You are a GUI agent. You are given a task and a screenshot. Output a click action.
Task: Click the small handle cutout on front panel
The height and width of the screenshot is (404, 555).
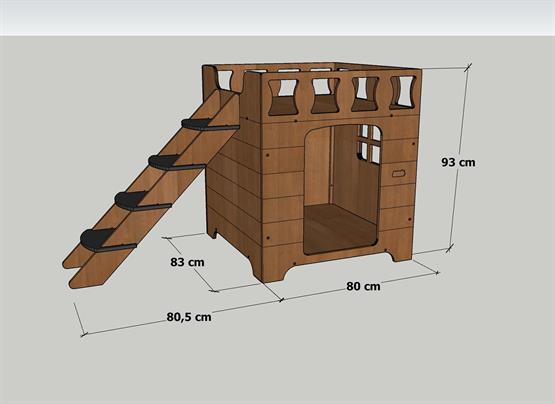399,173
